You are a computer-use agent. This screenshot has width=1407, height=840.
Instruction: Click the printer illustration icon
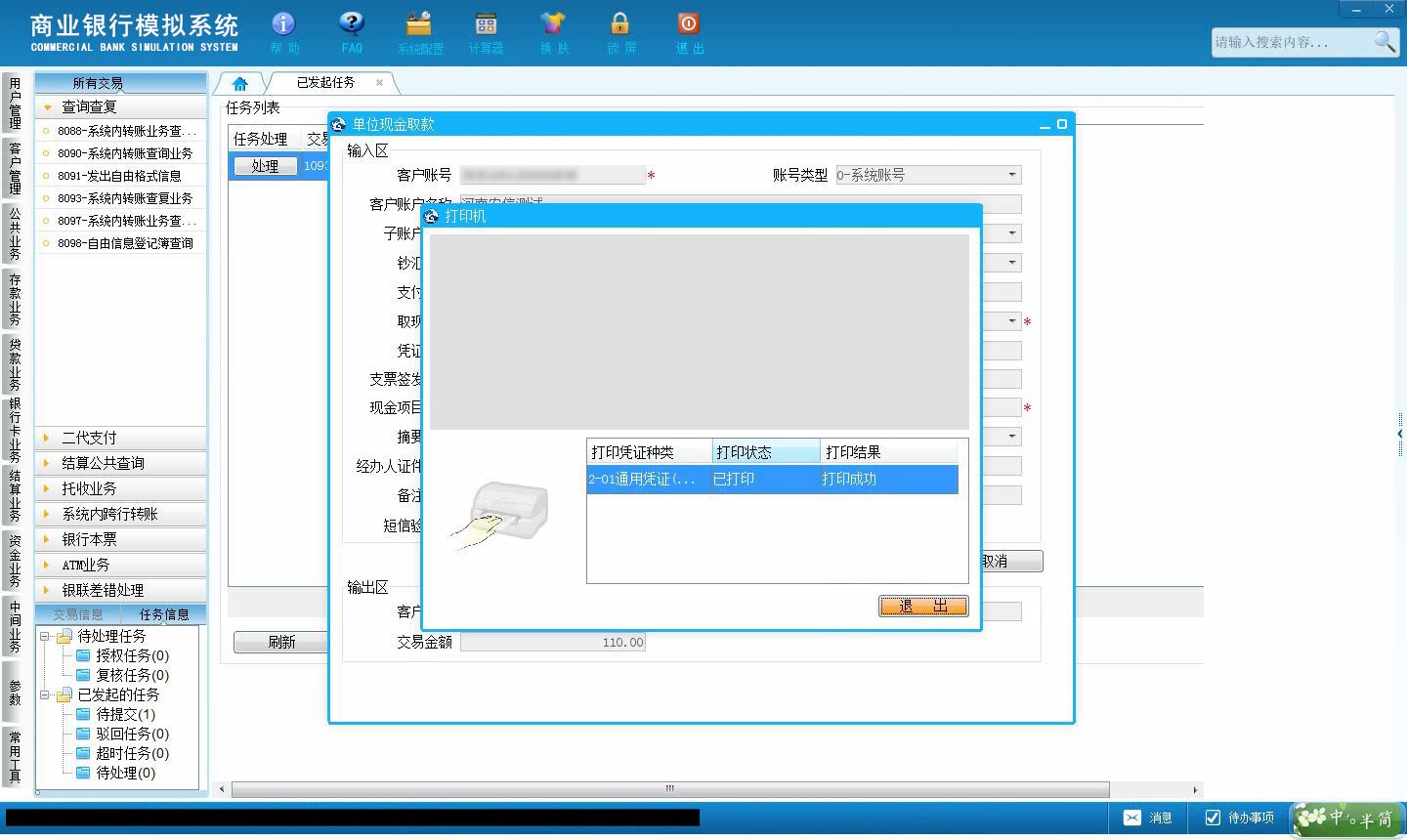coord(501,514)
